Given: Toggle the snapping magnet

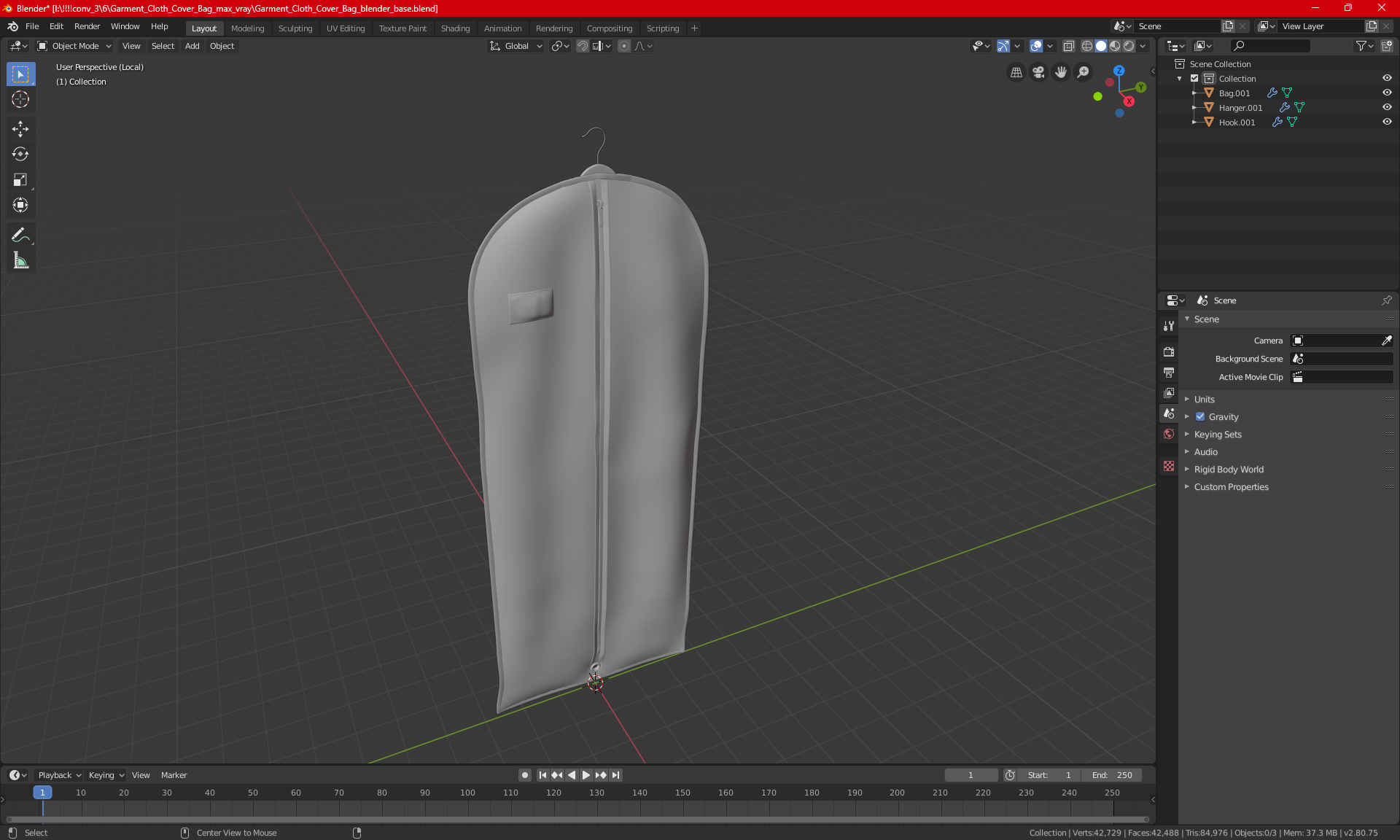Looking at the screenshot, I should 583,46.
